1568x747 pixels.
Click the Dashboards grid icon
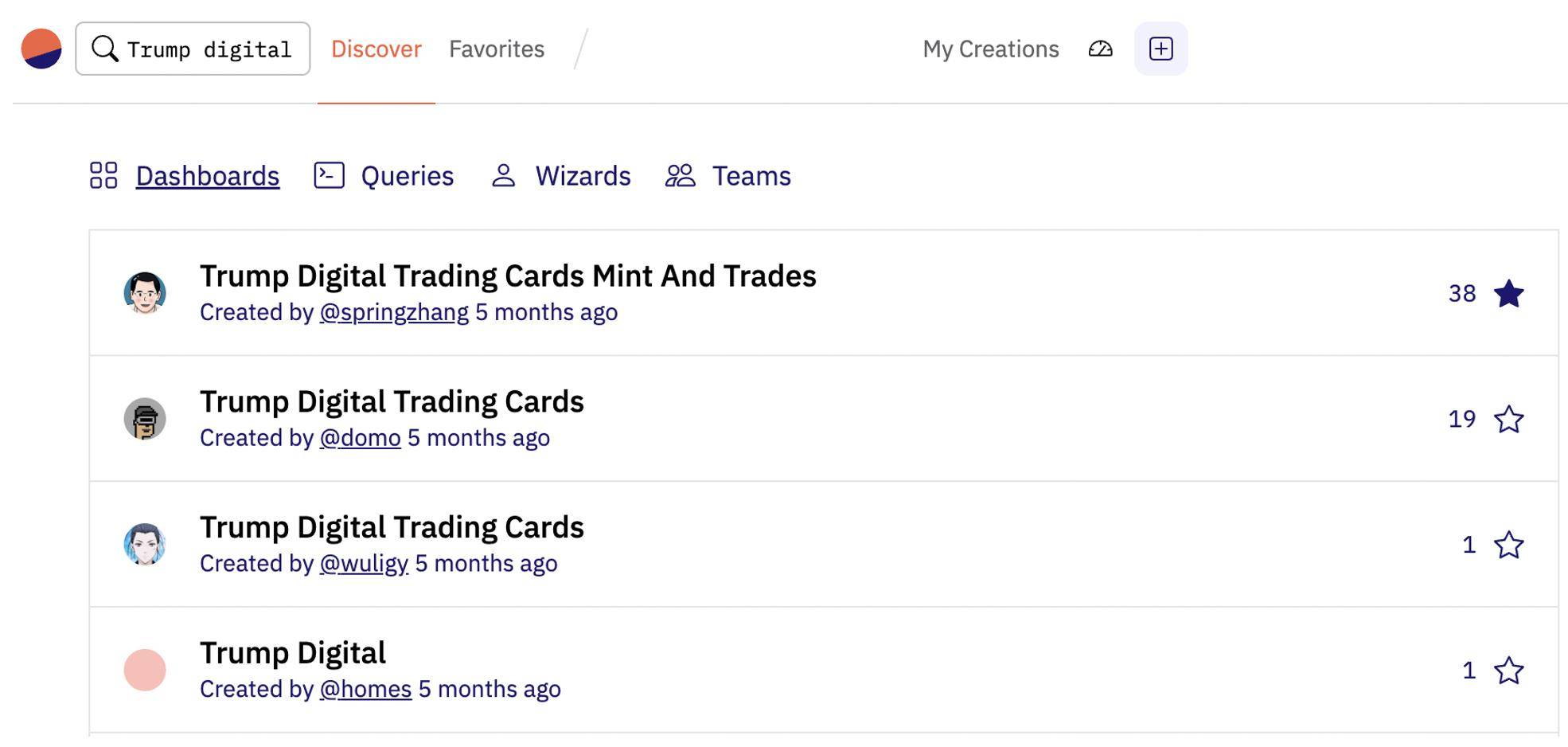[x=103, y=175]
